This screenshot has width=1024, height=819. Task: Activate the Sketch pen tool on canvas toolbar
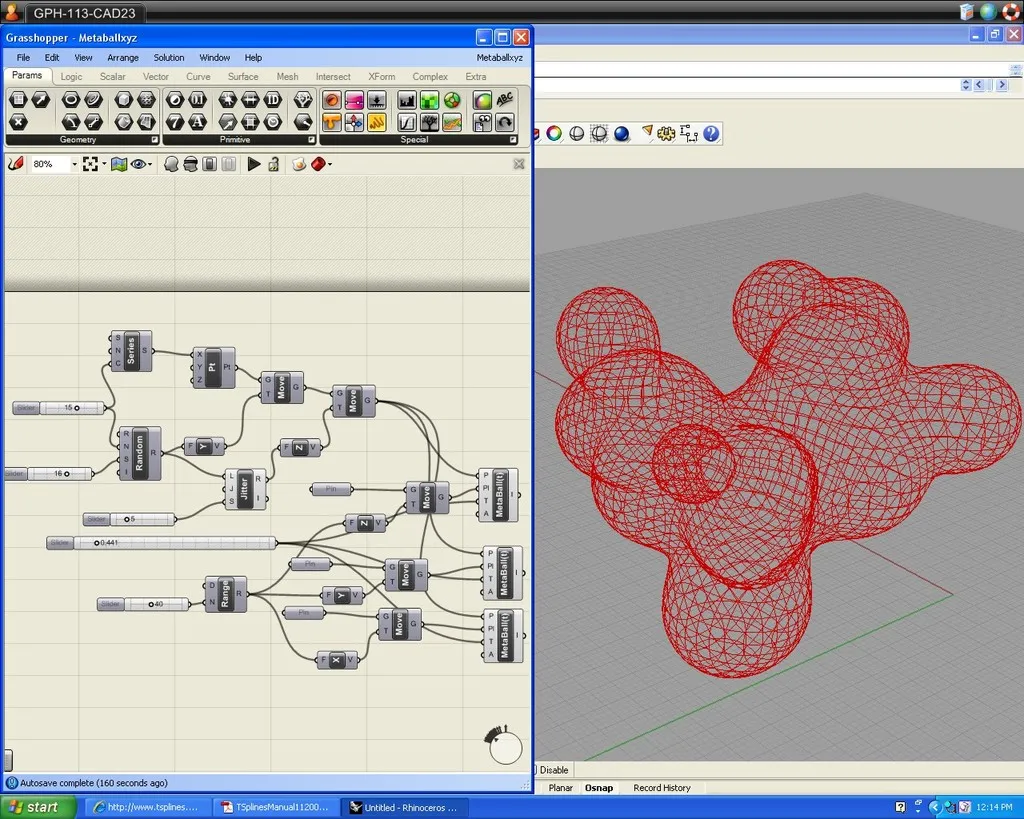16,164
